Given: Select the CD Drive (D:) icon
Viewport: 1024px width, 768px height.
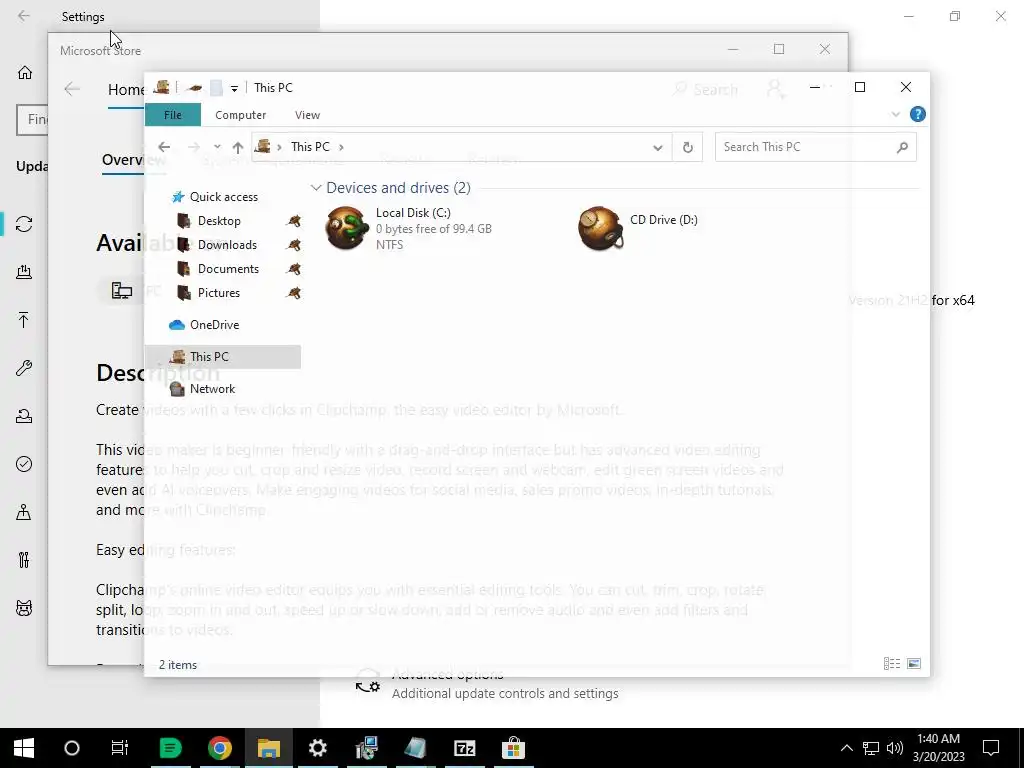Looking at the screenshot, I should (600, 228).
